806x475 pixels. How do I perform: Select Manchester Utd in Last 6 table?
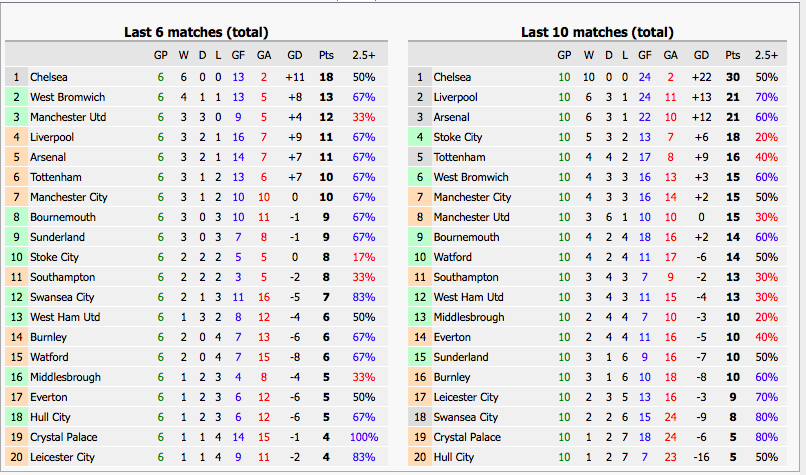[x=68, y=117]
